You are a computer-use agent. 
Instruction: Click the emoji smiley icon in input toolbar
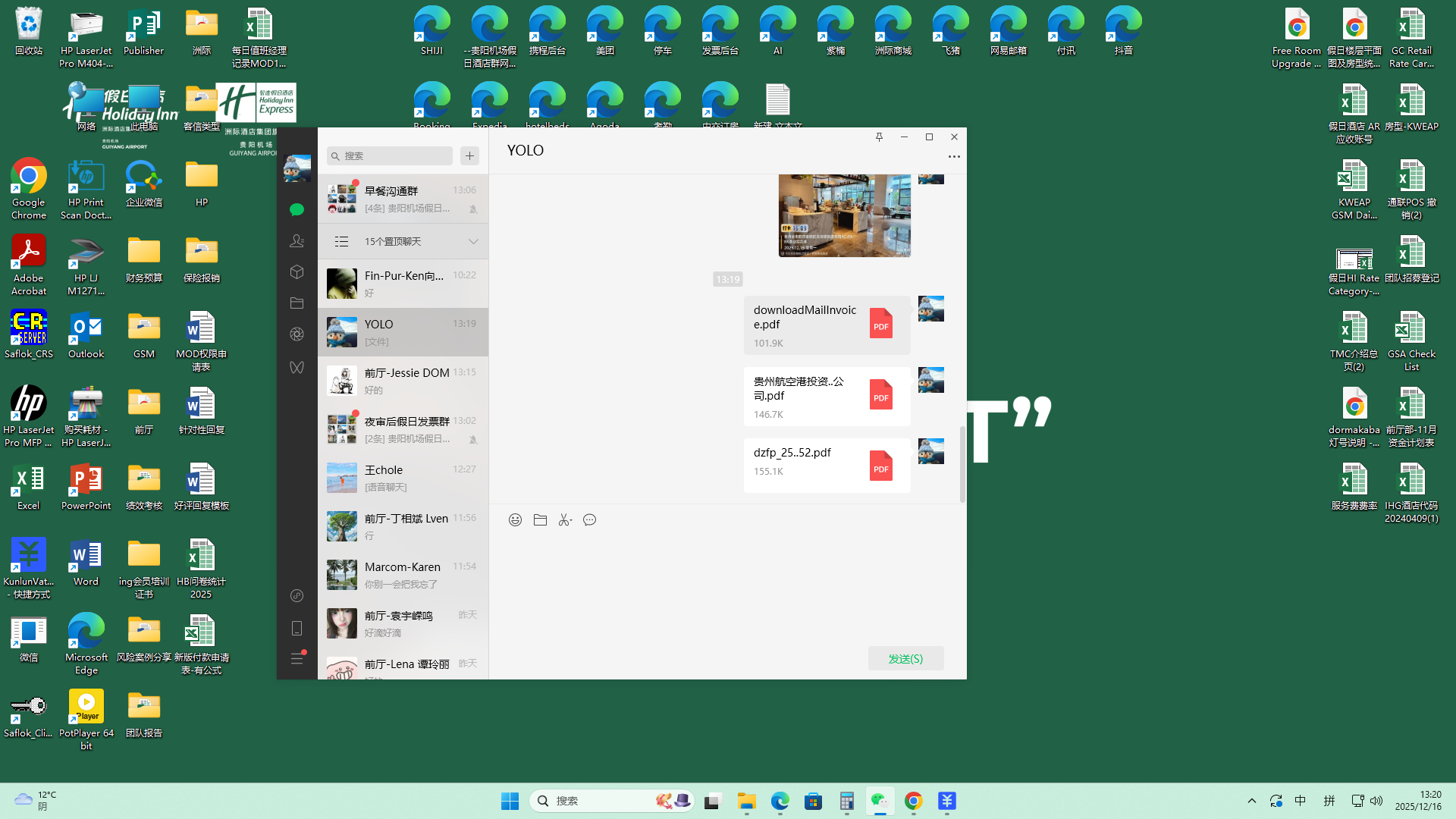point(515,520)
